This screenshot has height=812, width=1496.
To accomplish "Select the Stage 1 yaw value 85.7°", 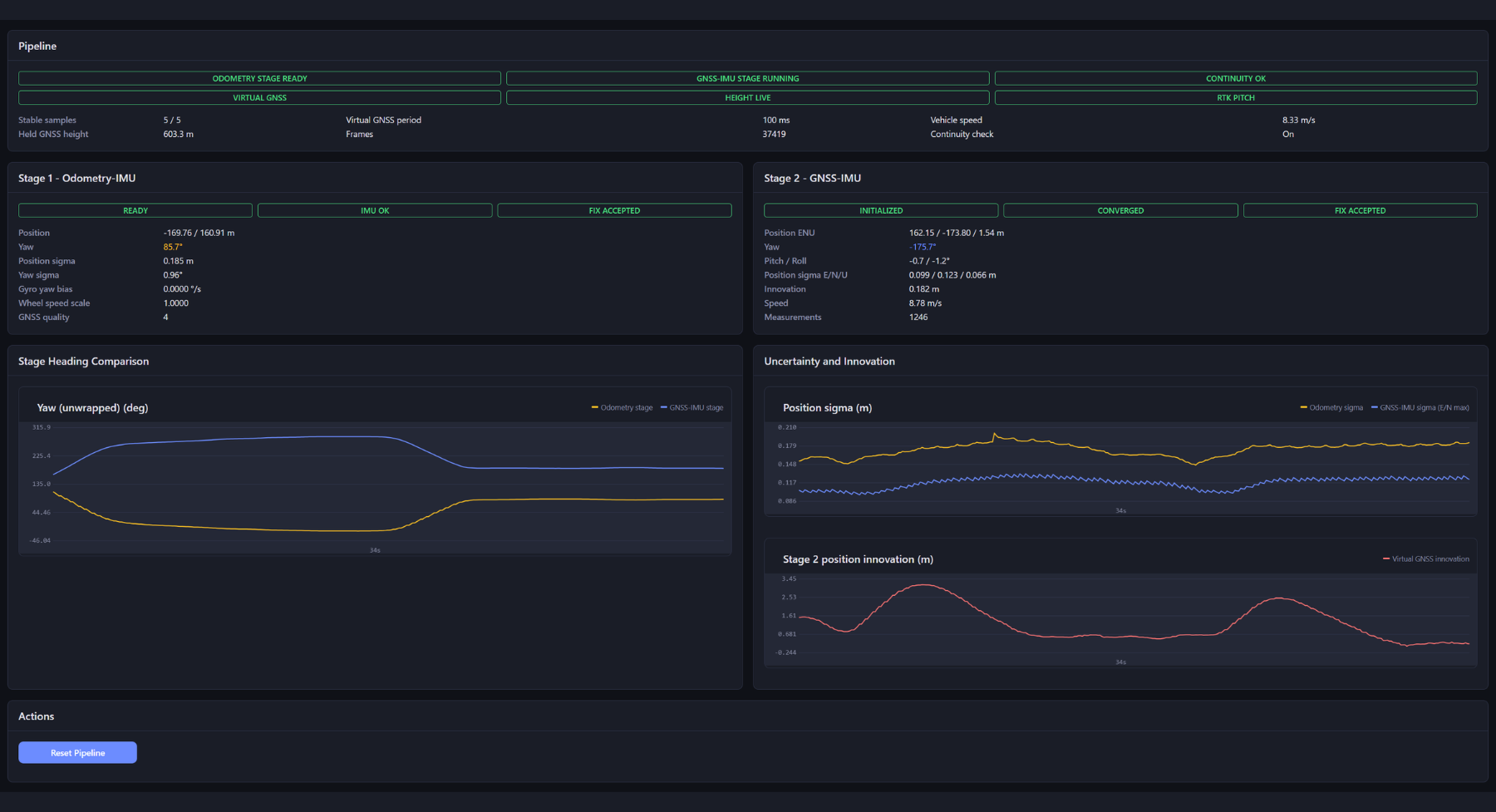I will point(173,247).
